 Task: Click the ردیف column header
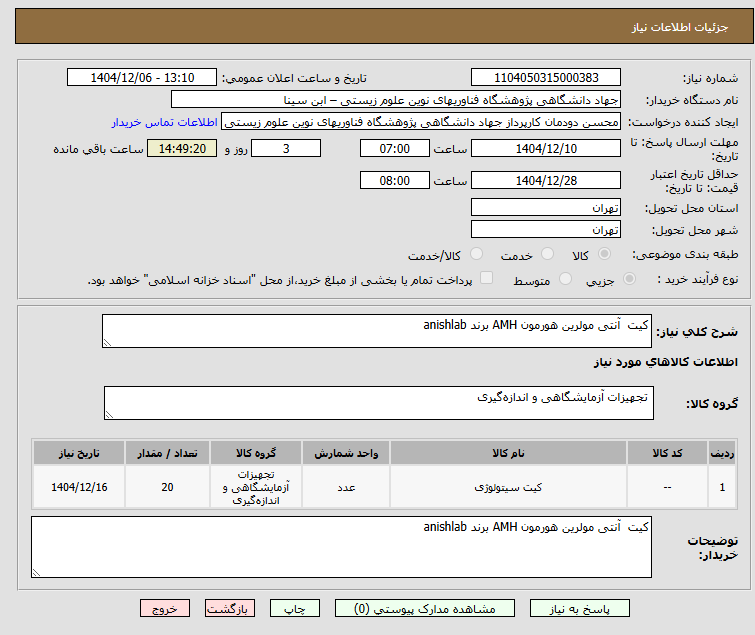722,453
